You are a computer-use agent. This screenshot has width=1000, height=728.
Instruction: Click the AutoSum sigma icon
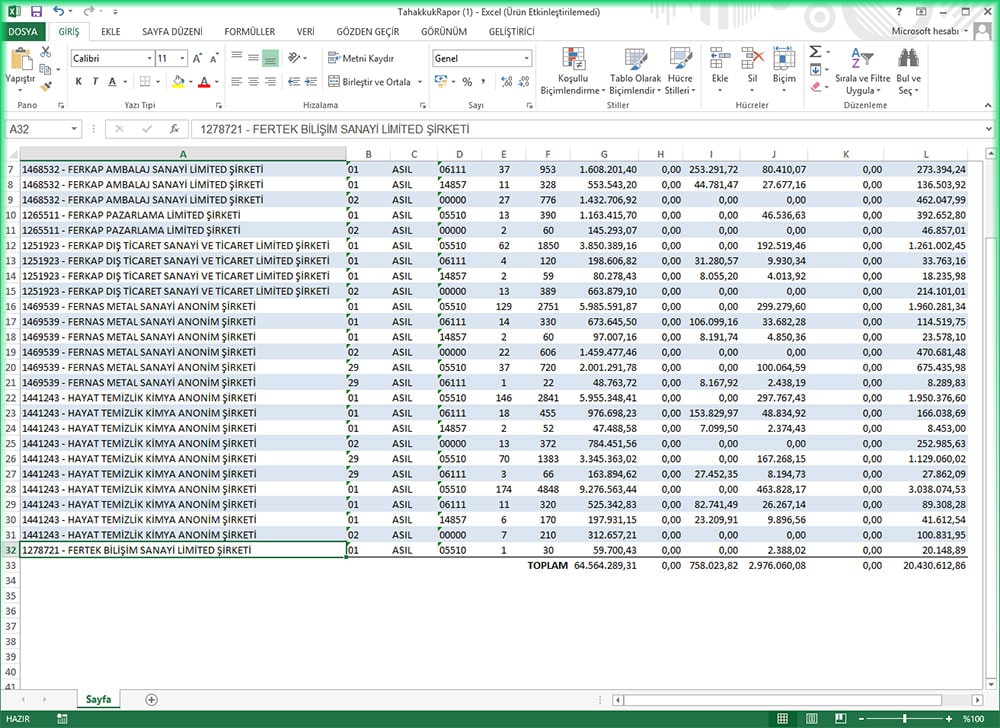click(x=815, y=52)
